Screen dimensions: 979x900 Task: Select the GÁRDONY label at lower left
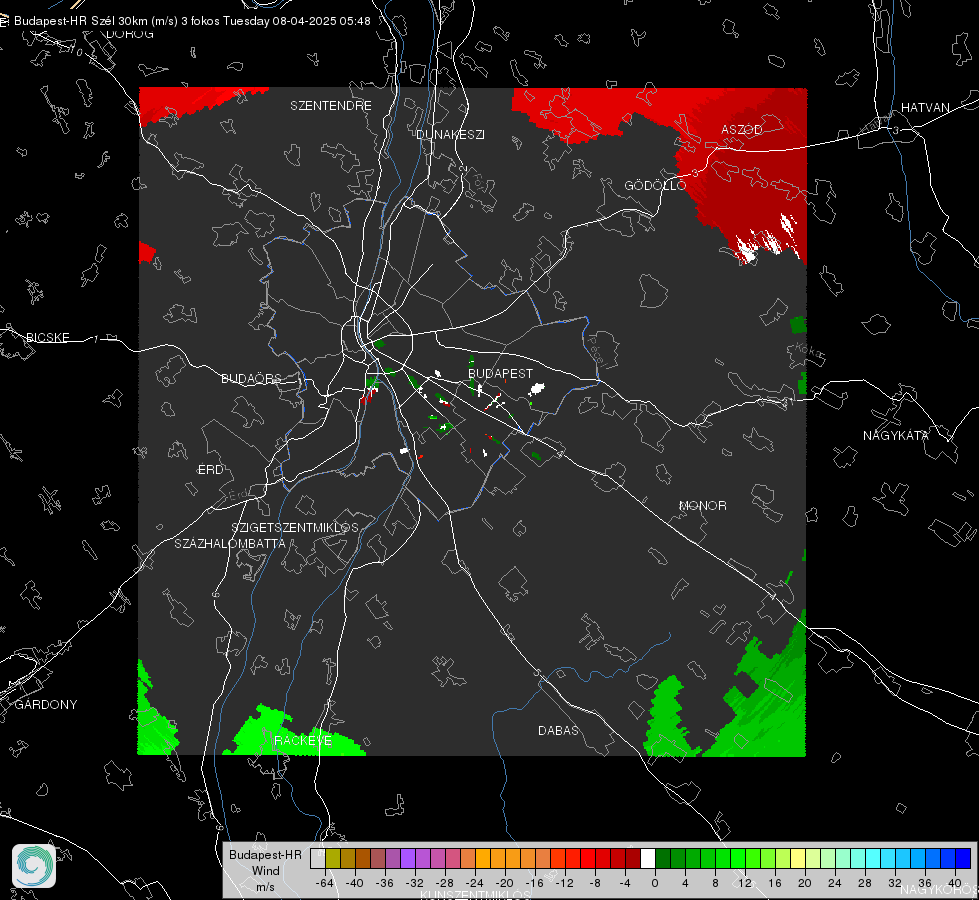click(x=46, y=705)
